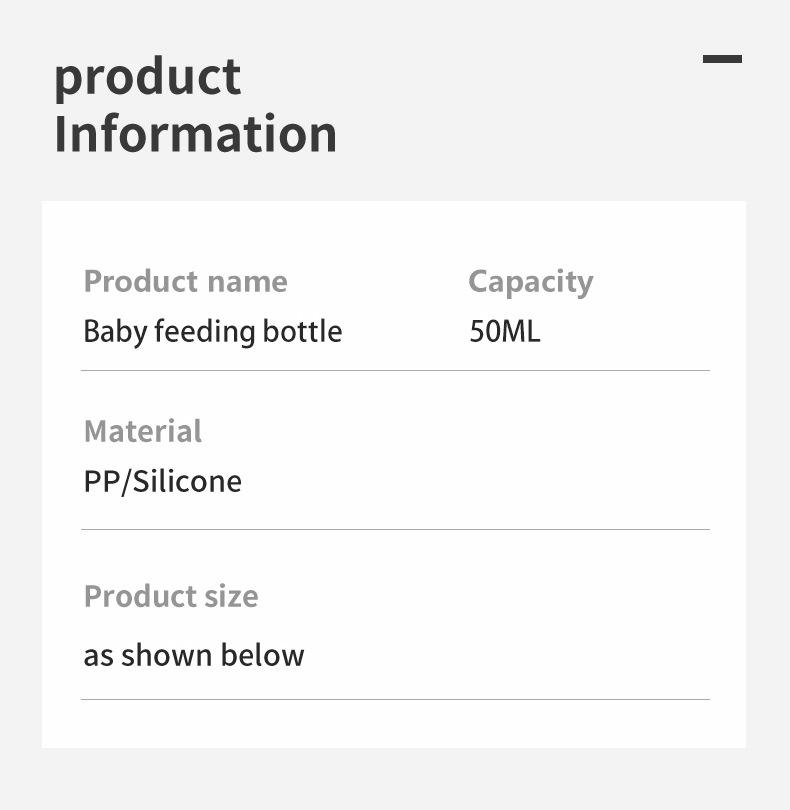Click the 'PP/Silicone' material value
This screenshot has height=810, width=790.
(x=163, y=482)
